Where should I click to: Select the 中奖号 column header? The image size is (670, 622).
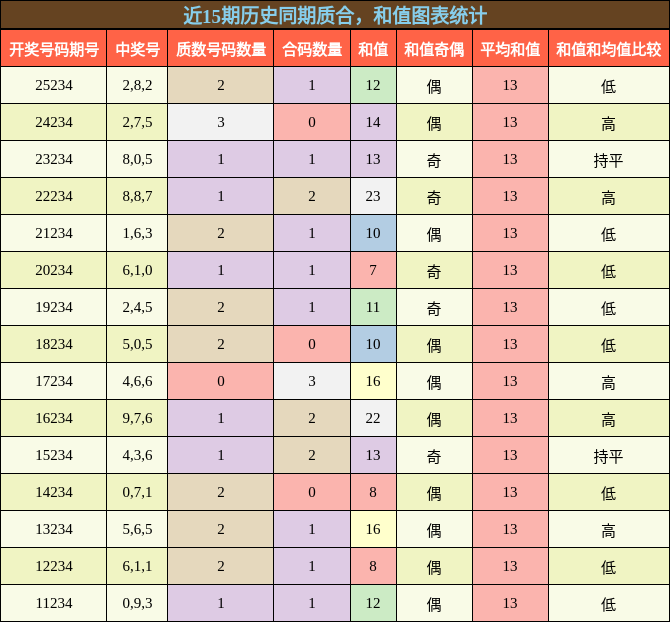(137, 48)
